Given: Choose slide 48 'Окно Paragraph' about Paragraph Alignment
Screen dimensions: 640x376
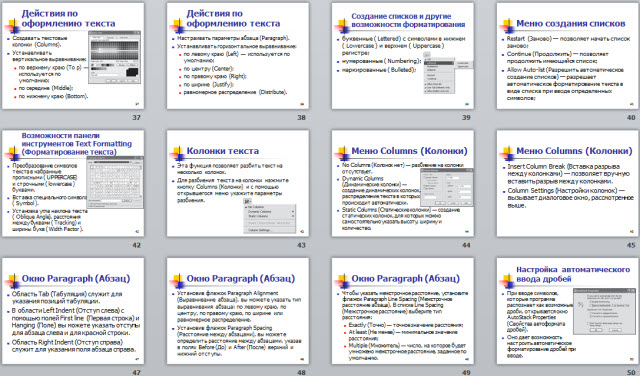Looking at the screenshot, I should coord(238,311).
